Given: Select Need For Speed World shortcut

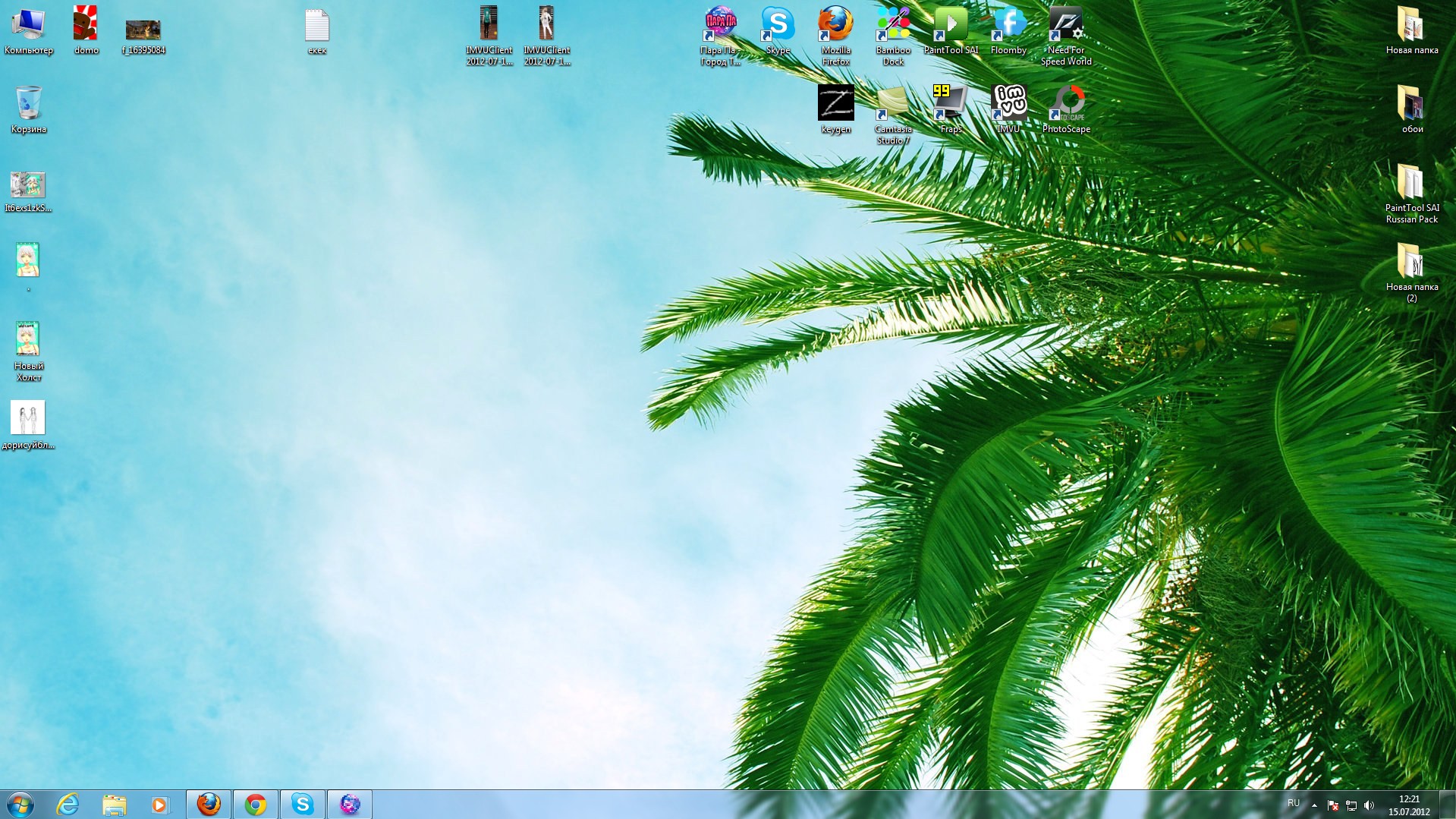Looking at the screenshot, I should (1066, 36).
